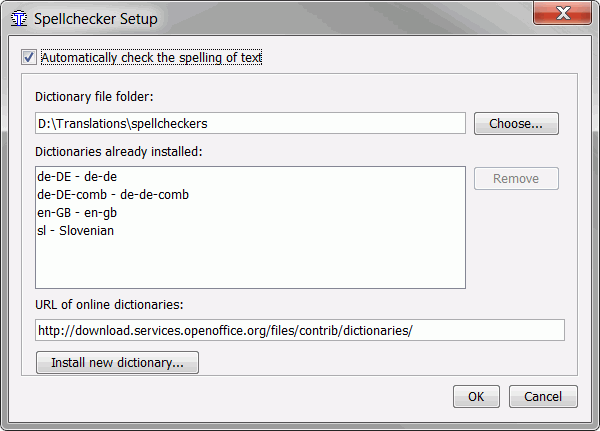Click Install new dictionary... button
This screenshot has height=431, width=600.
[x=117, y=362]
